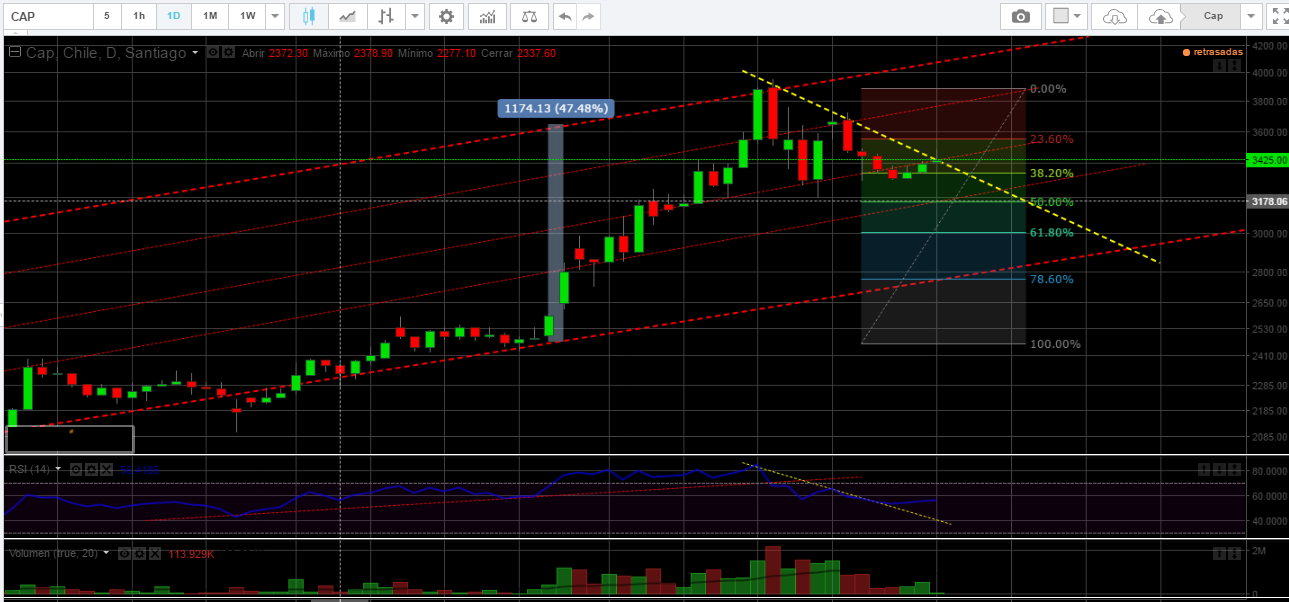Image resolution: width=1289 pixels, height=602 pixels.
Task: Select the 1h interval
Action: [139, 16]
